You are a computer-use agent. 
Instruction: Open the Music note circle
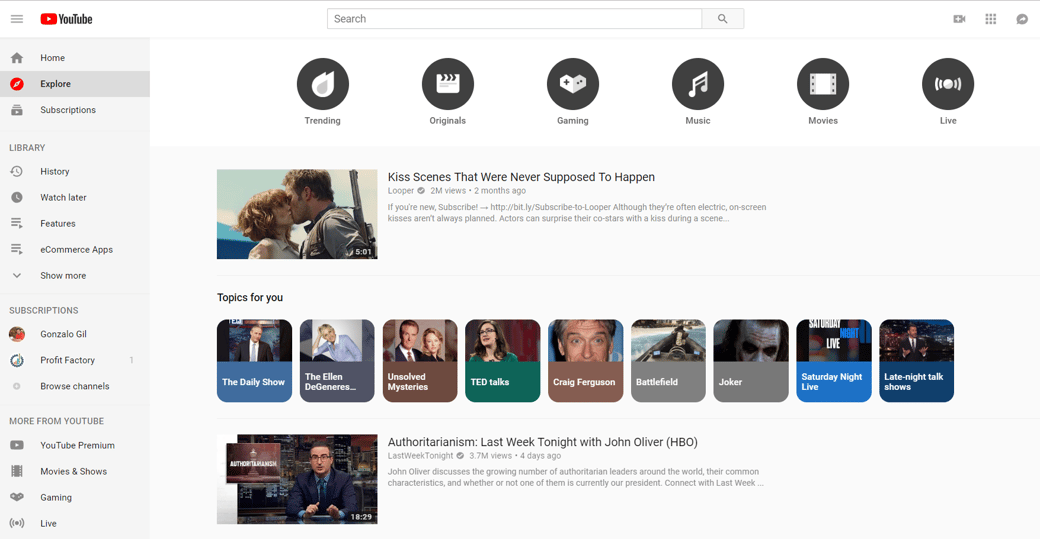(698, 84)
